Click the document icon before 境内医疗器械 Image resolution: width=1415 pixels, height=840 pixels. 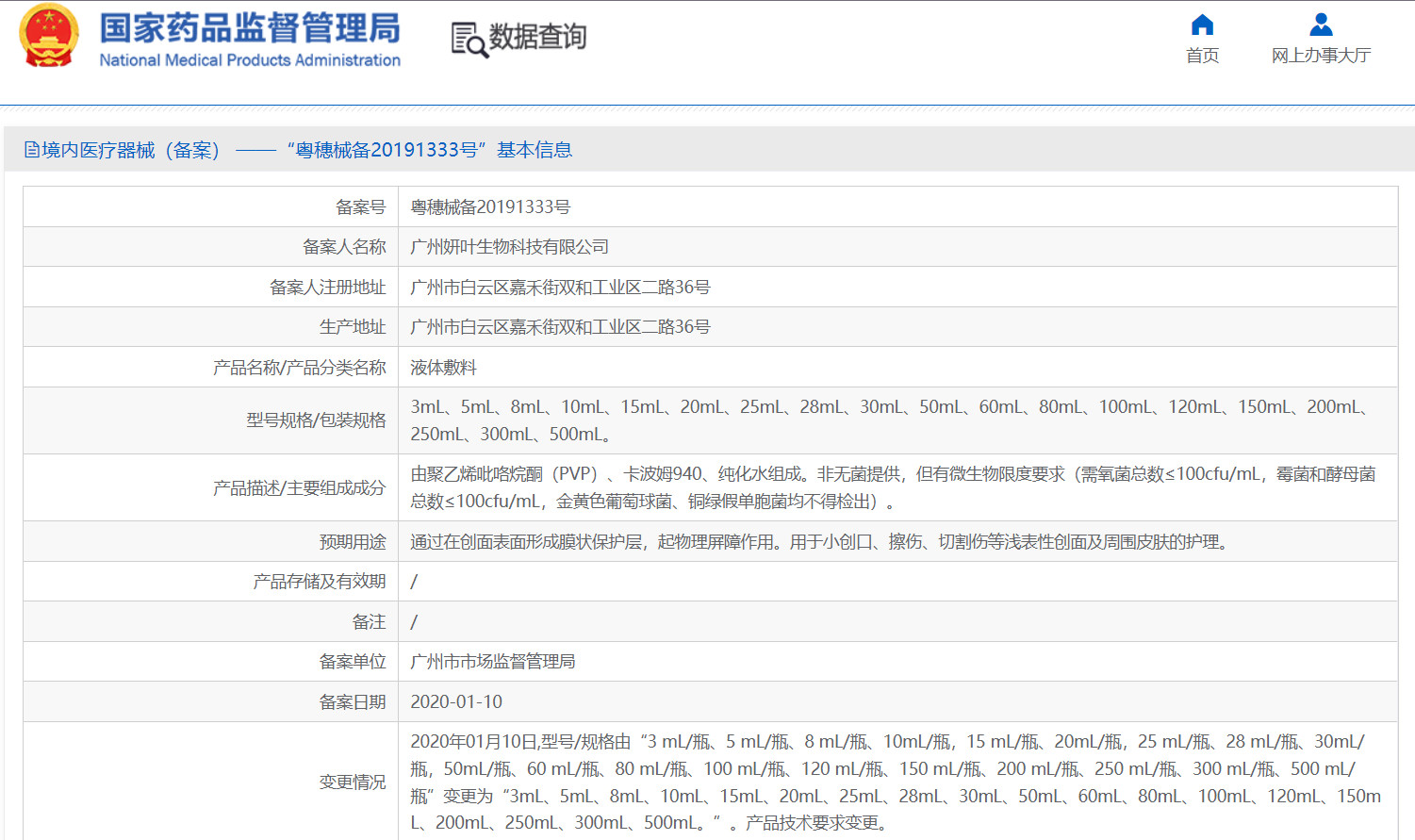31,150
